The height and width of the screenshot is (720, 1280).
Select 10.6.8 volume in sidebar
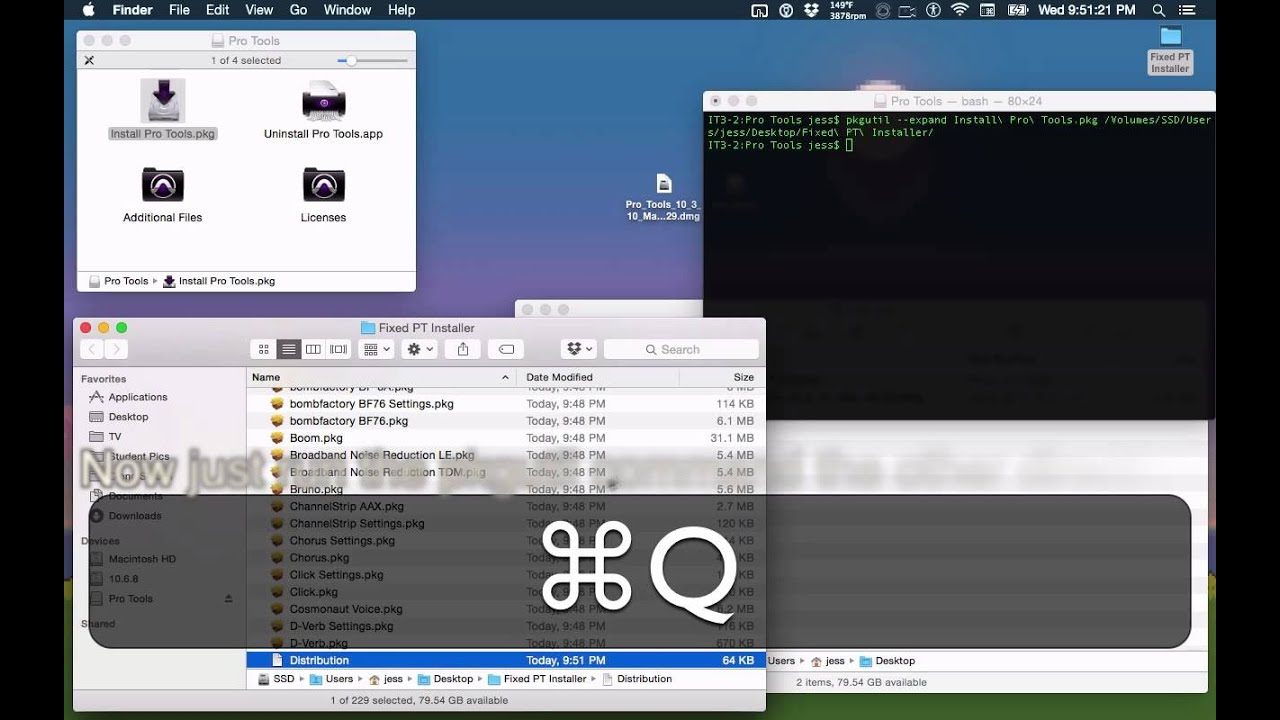click(x=123, y=579)
